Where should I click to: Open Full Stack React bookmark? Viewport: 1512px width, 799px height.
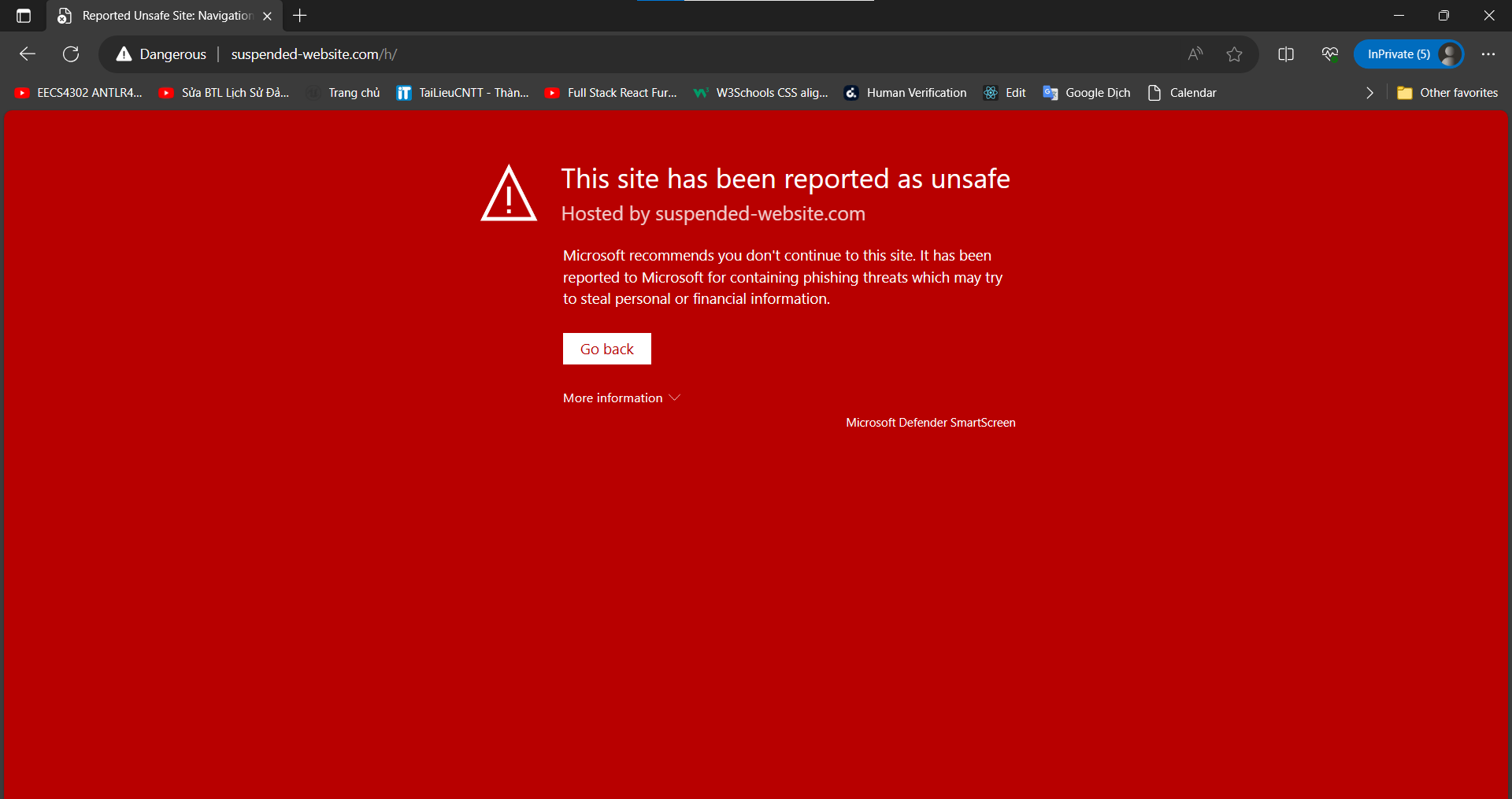pos(612,93)
